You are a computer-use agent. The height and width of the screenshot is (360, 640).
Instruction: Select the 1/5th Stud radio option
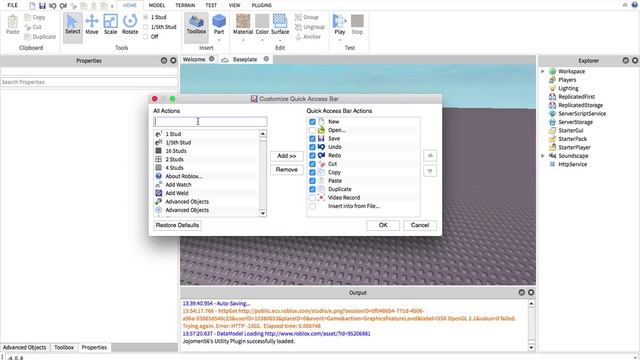click(146, 27)
